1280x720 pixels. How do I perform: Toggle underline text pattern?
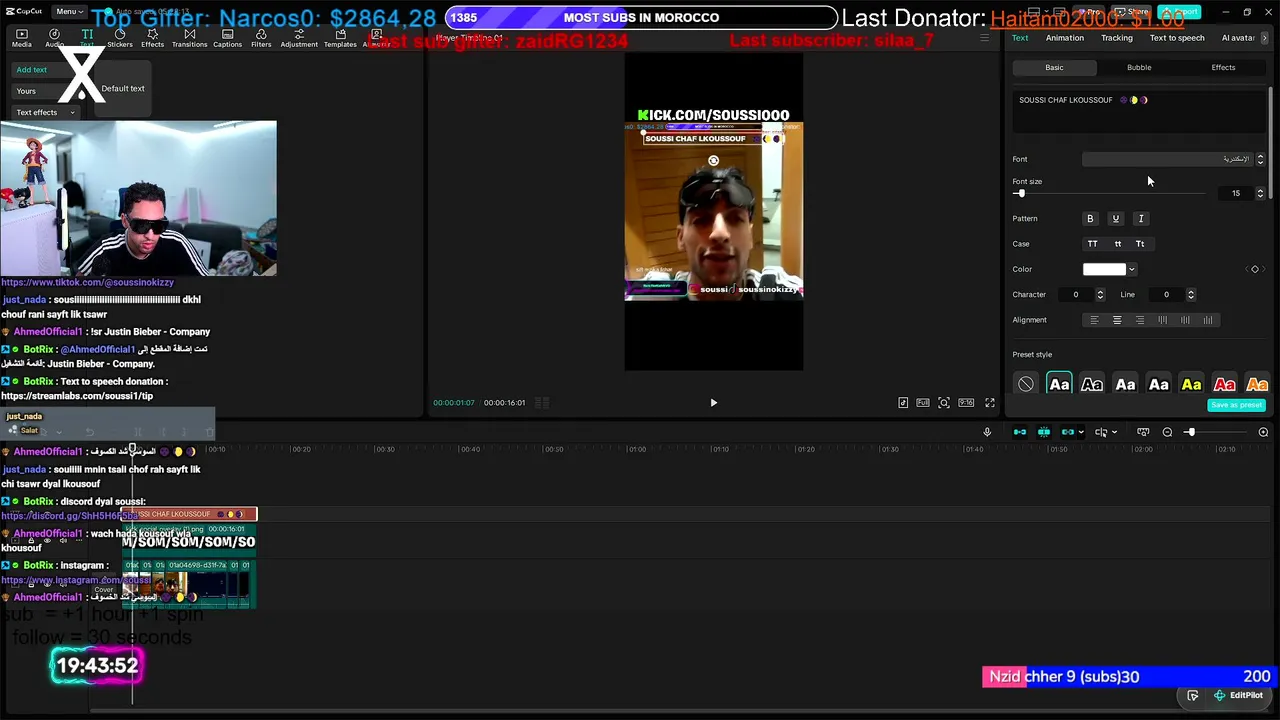(1115, 218)
